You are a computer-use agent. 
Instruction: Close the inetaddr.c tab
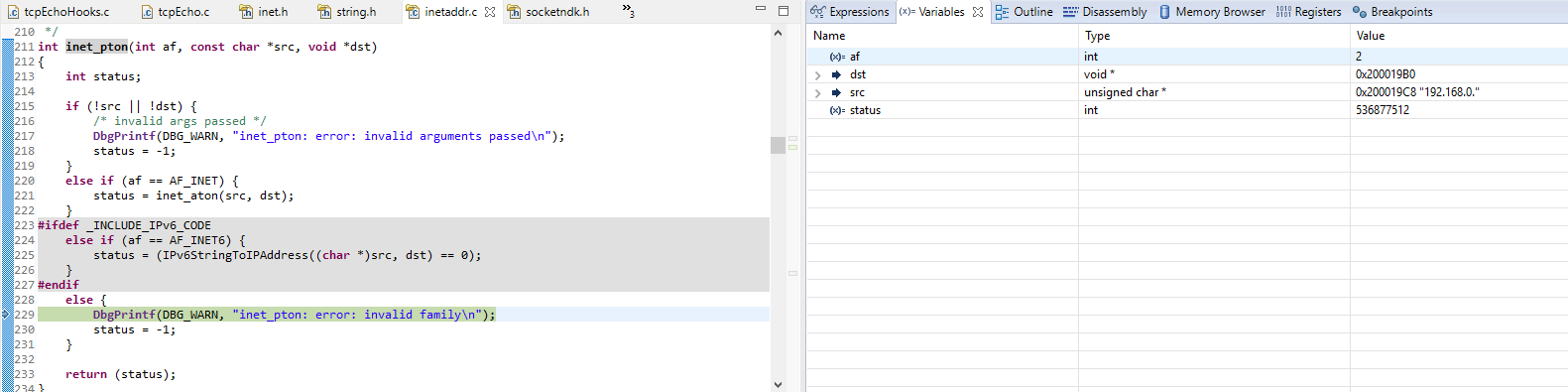(489, 12)
